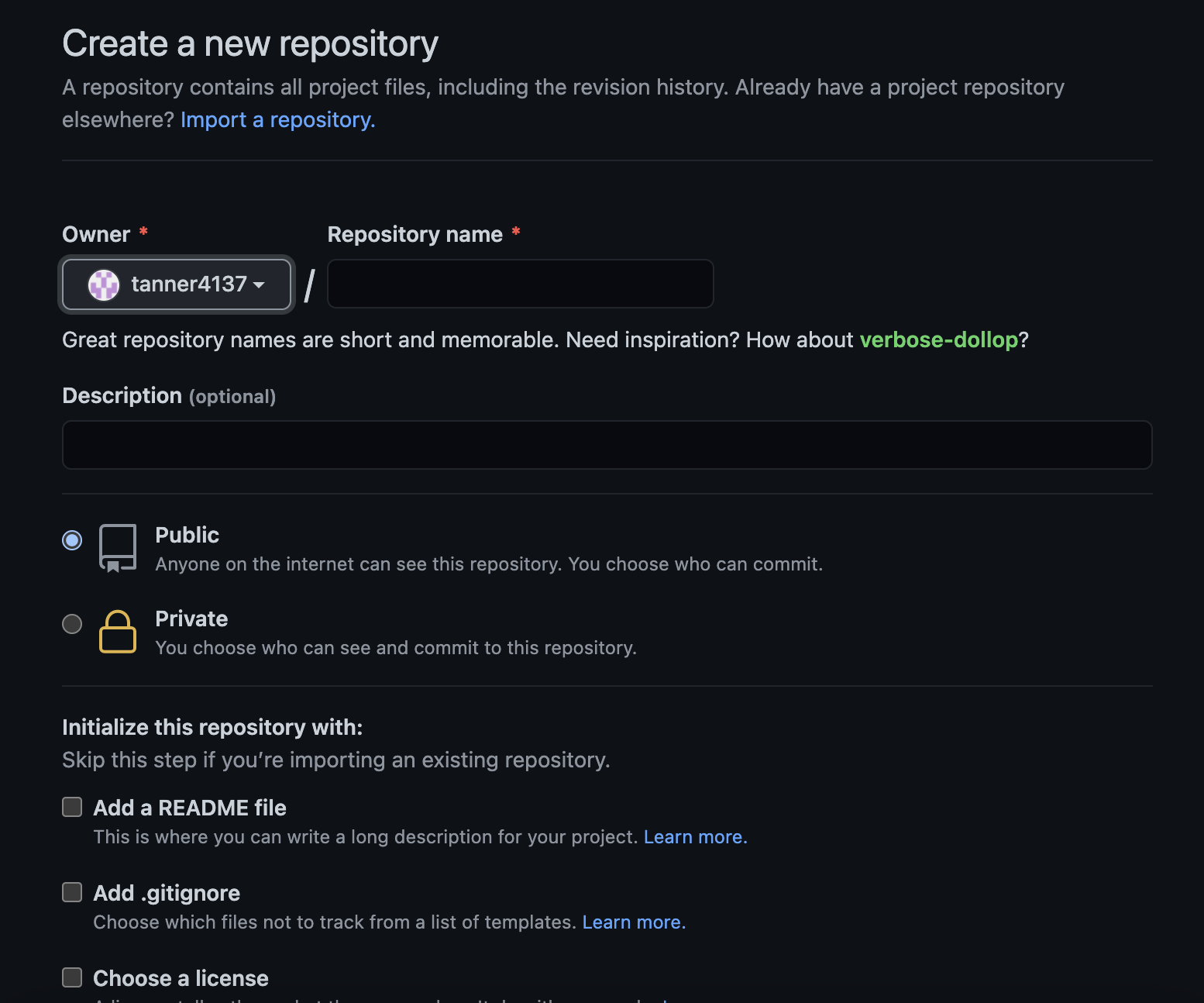The height and width of the screenshot is (1003, 1204).
Task: Follow the Import a repository link
Action: click(x=277, y=119)
